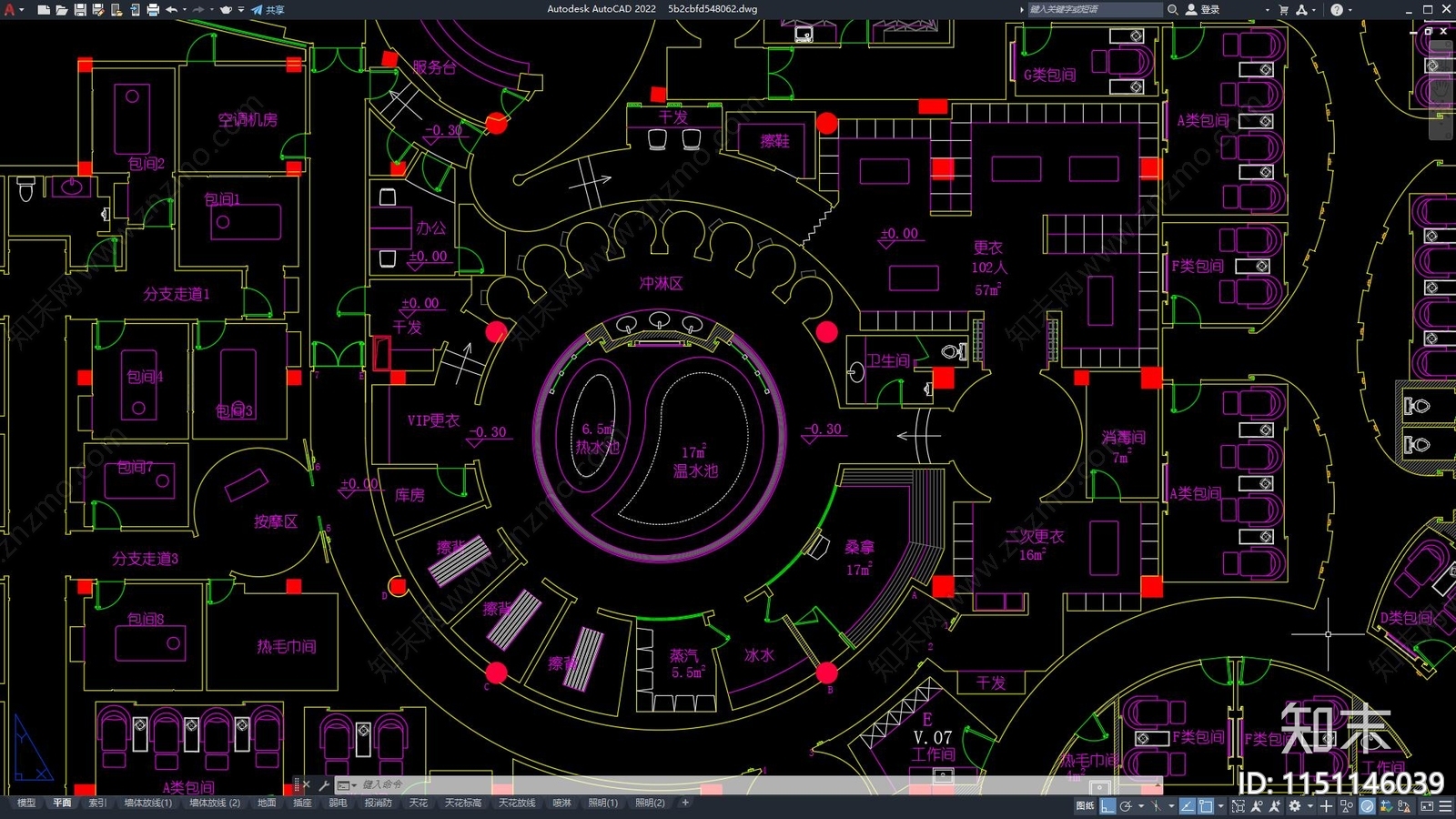Click the Plot printer icon

[x=153, y=10]
